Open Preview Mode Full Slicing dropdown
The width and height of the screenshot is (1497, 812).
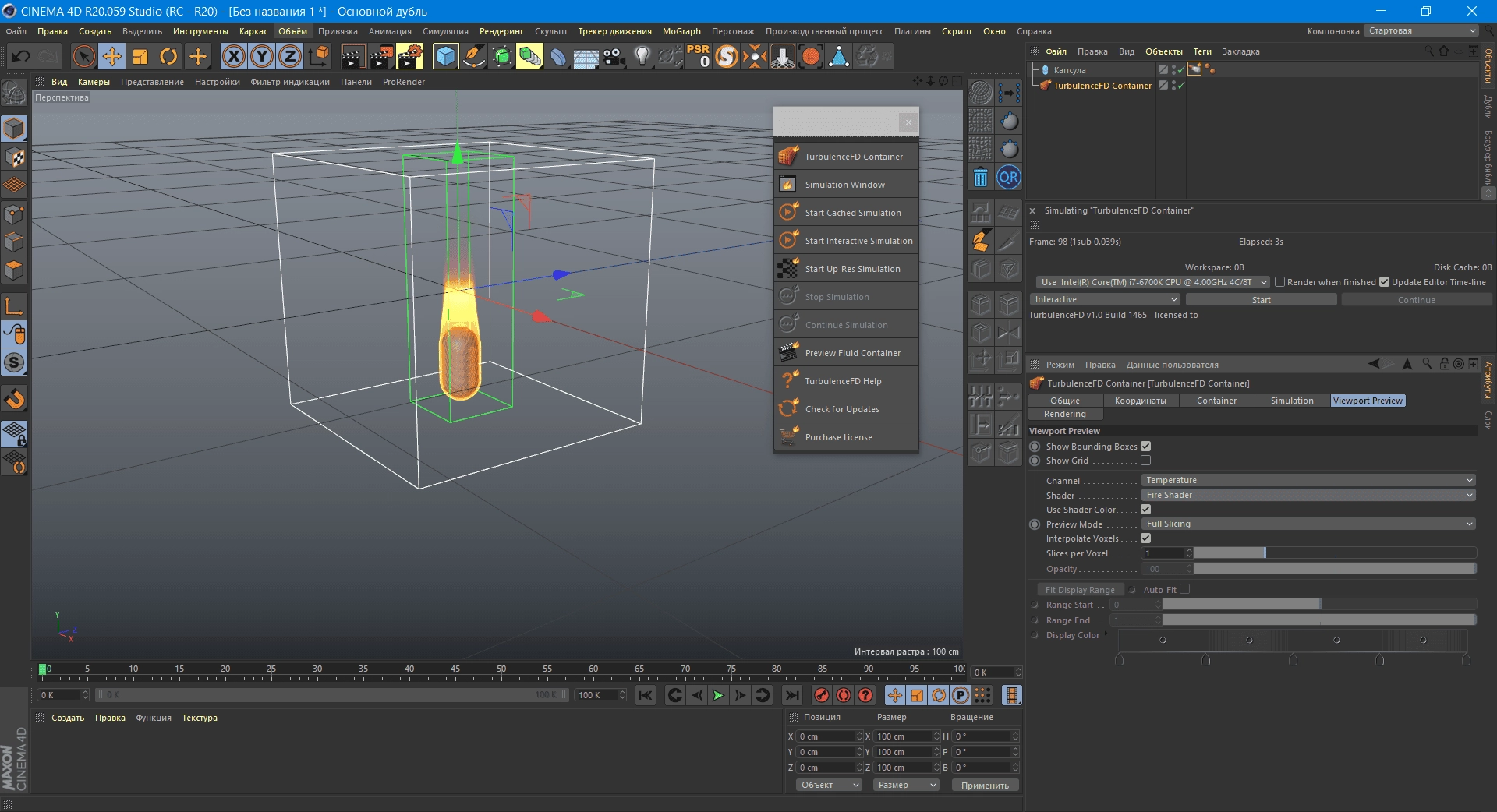click(1308, 524)
